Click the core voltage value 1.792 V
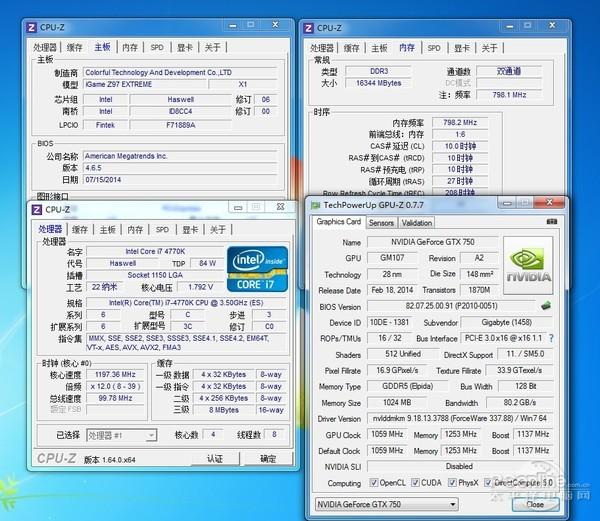The width and height of the screenshot is (600, 521). 201,287
